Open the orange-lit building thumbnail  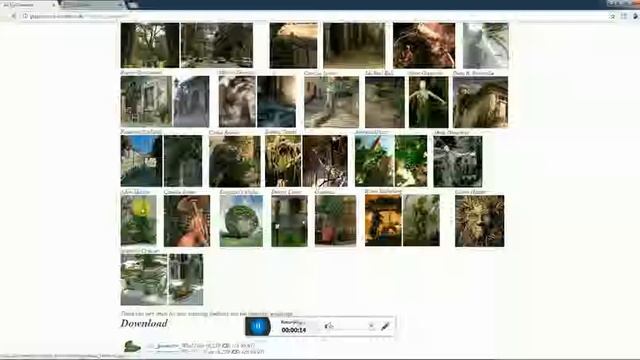tap(383, 220)
